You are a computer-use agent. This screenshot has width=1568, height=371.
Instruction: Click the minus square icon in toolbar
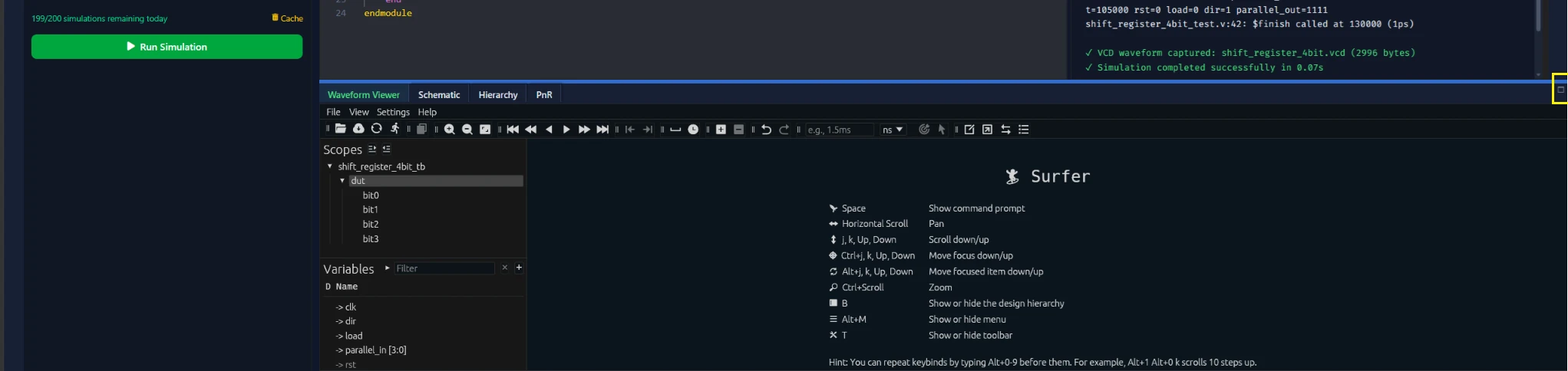[738, 130]
